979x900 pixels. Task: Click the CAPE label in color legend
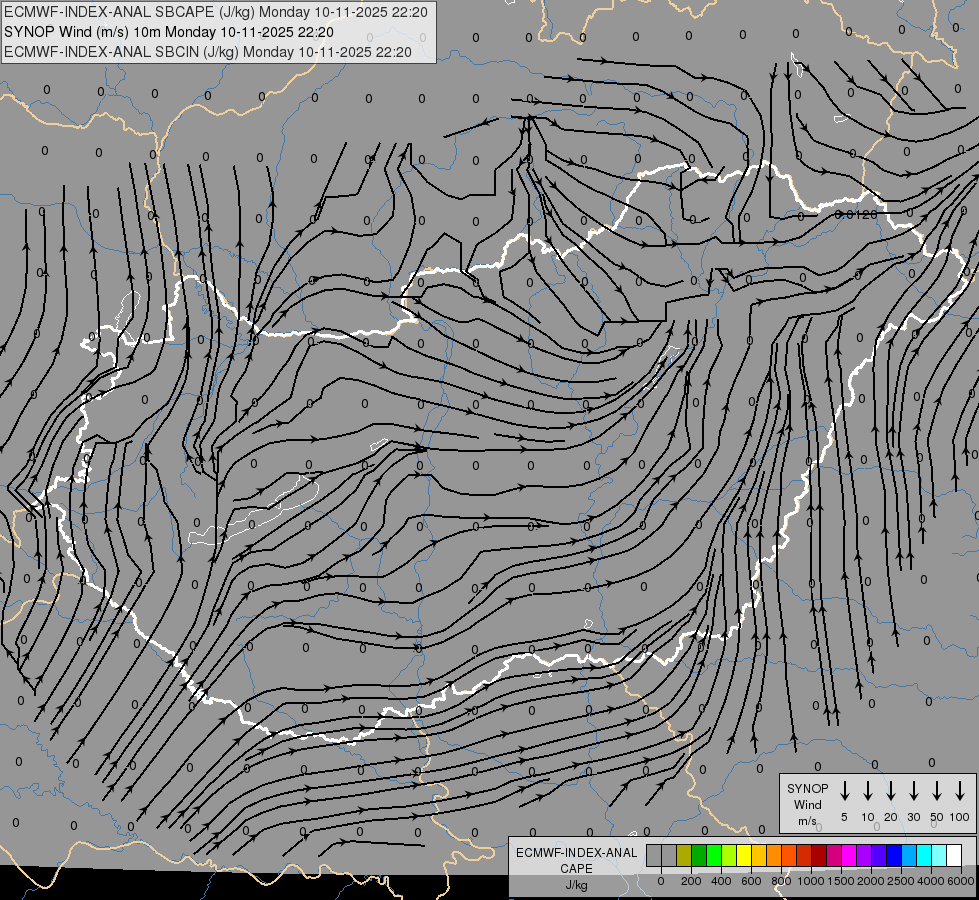[576, 868]
